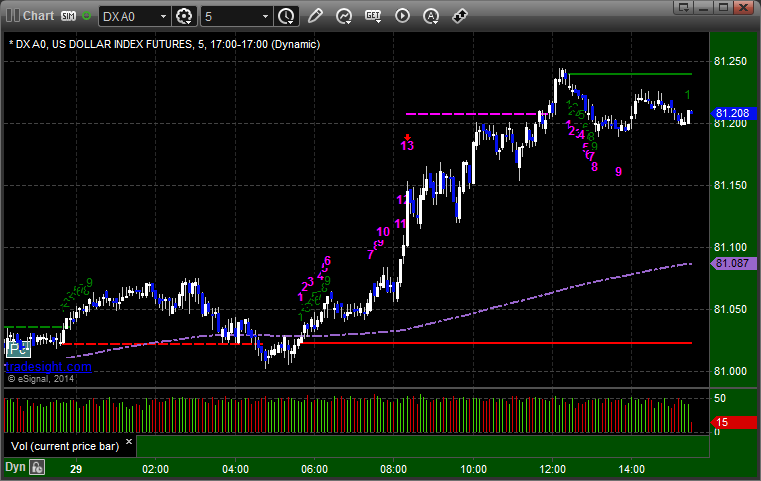Click the 08:00 time axis label

pyautogui.click(x=394, y=469)
